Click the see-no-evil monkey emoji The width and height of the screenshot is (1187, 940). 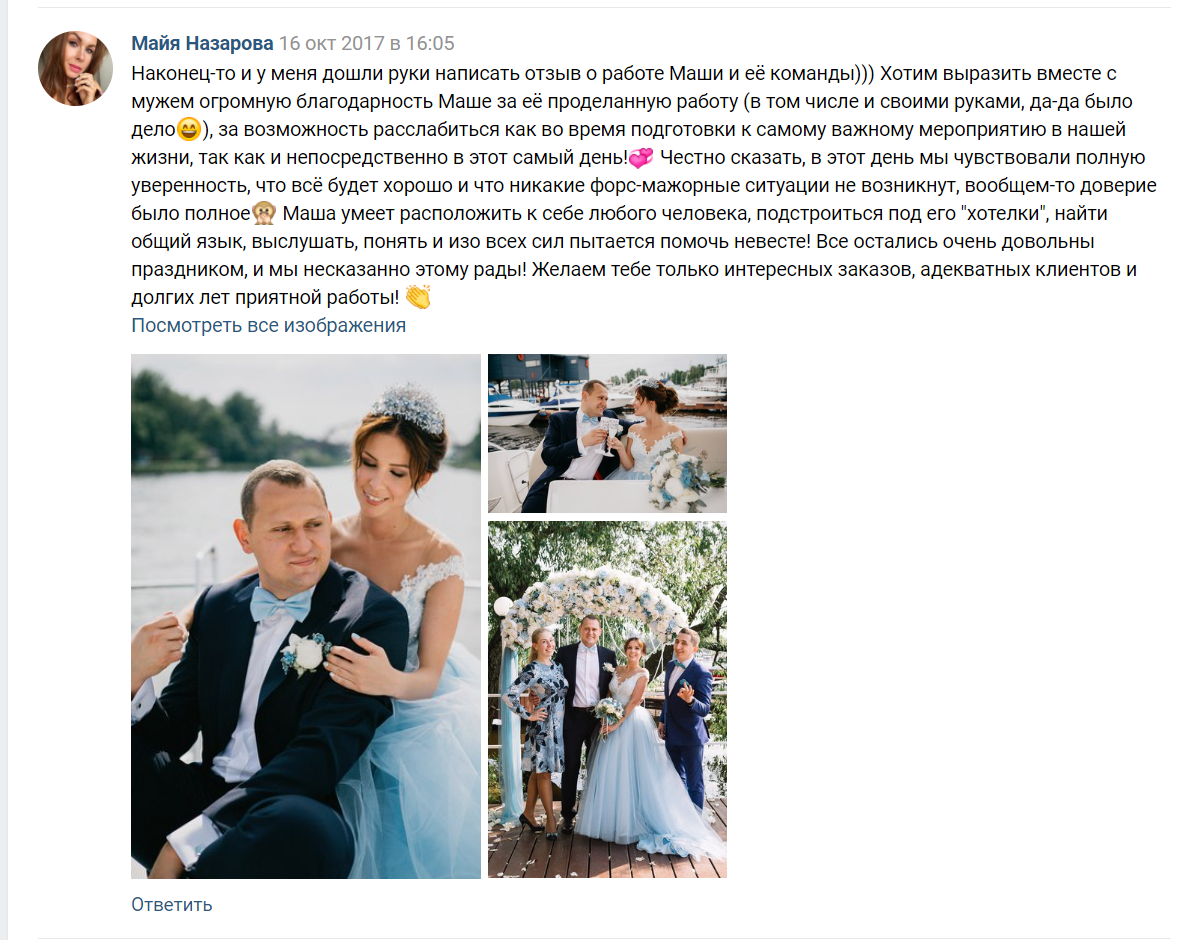264,214
